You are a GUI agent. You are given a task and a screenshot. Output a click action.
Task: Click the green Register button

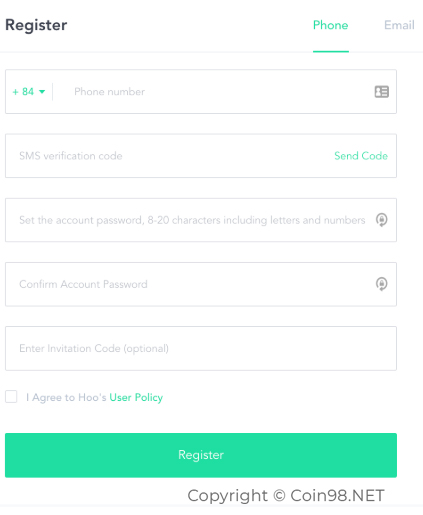tap(201, 455)
